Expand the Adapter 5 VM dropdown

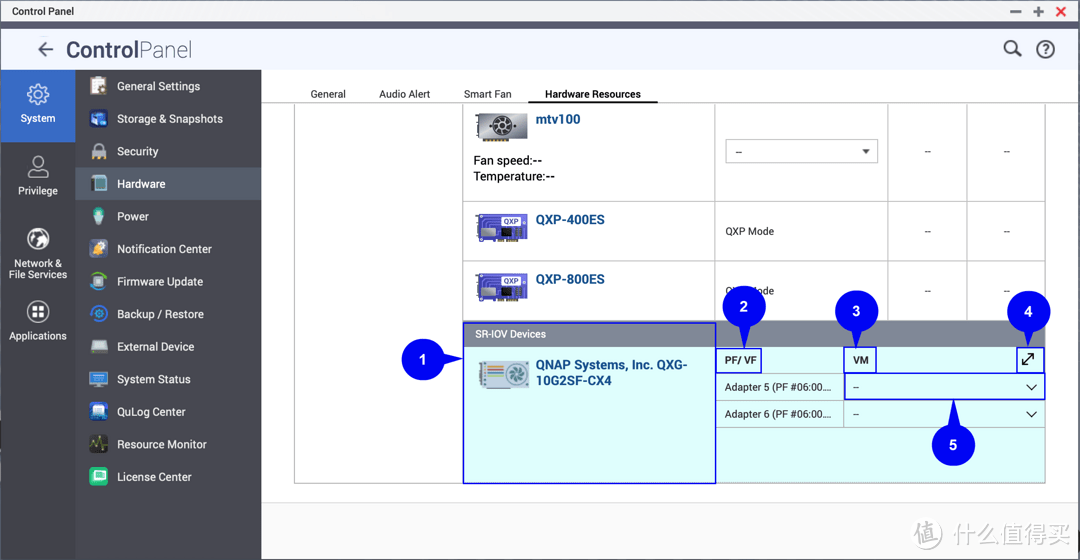pyautogui.click(x=944, y=387)
